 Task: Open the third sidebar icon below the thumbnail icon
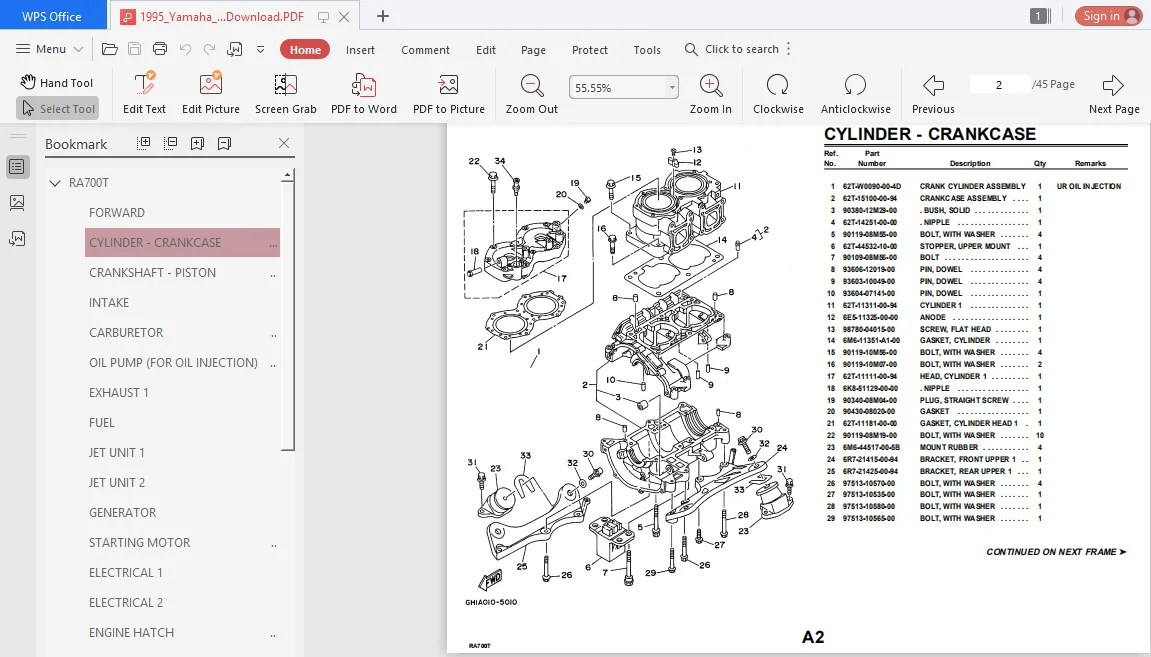(x=17, y=239)
